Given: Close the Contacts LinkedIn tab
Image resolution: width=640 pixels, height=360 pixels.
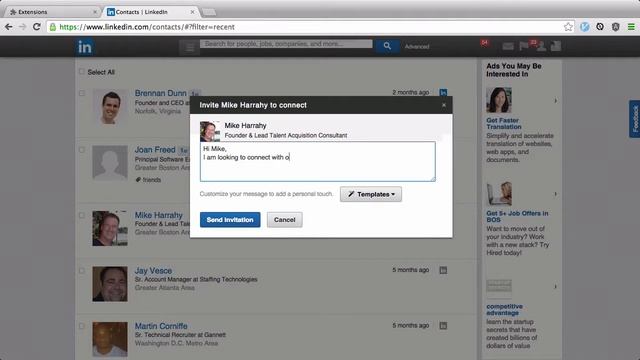Looking at the screenshot, I should 192,12.
